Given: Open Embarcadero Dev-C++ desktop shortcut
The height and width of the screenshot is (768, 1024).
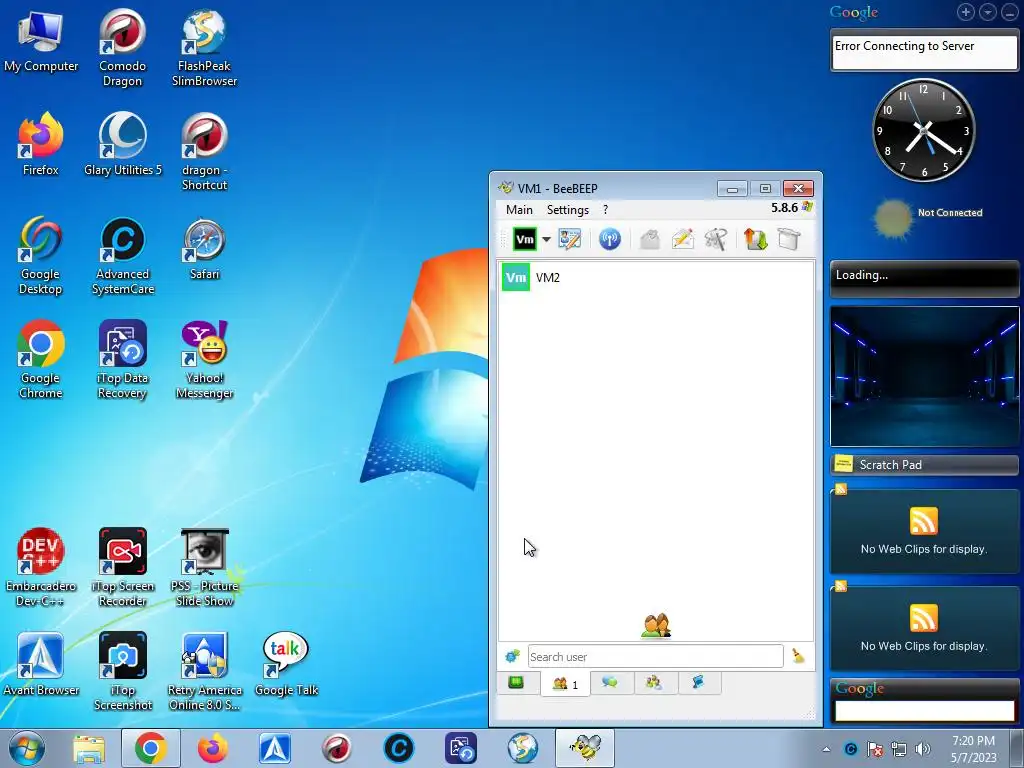Looking at the screenshot, I should coord(40,567).
